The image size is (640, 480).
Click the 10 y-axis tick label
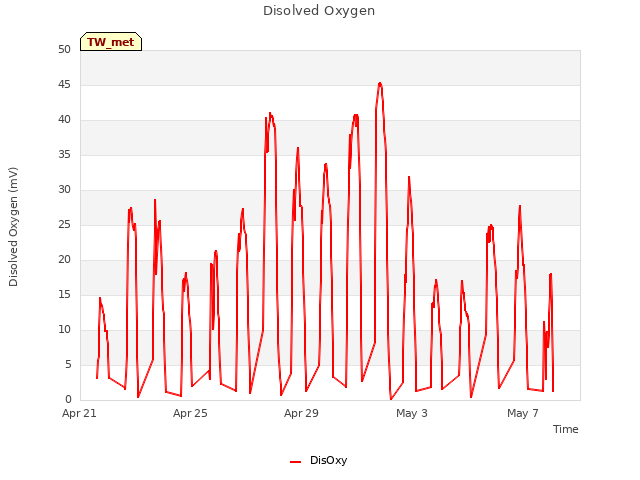64,329
